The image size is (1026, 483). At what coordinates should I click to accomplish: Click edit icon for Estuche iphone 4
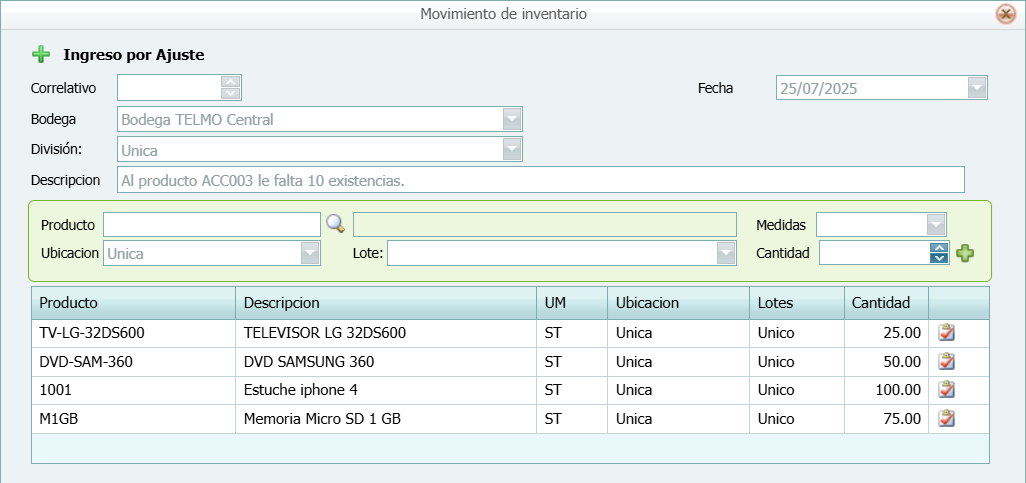[x=946, y=390]
